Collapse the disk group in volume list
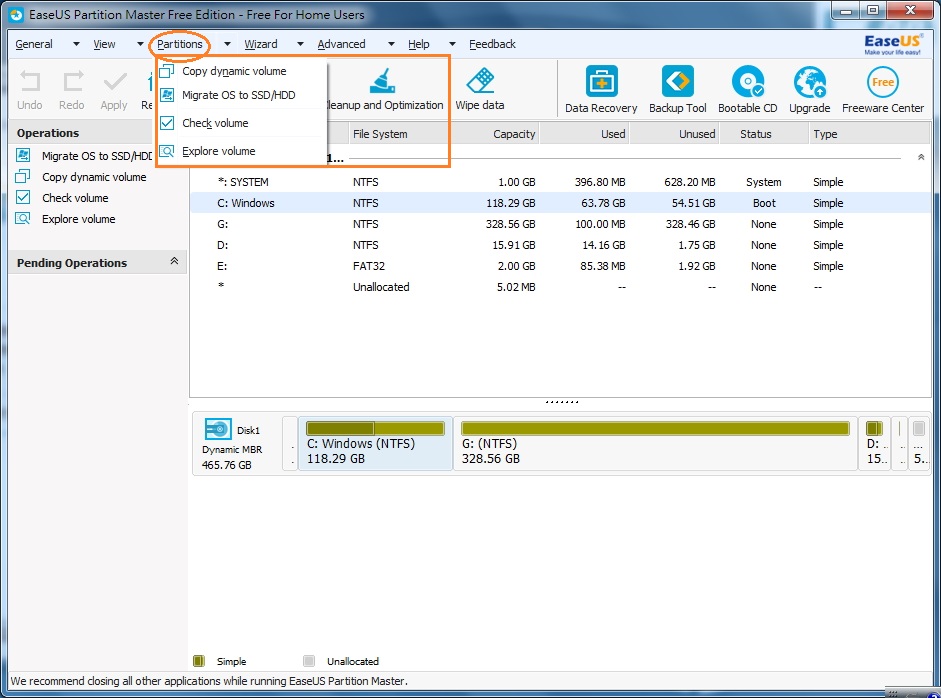 [x=921, y=157]
